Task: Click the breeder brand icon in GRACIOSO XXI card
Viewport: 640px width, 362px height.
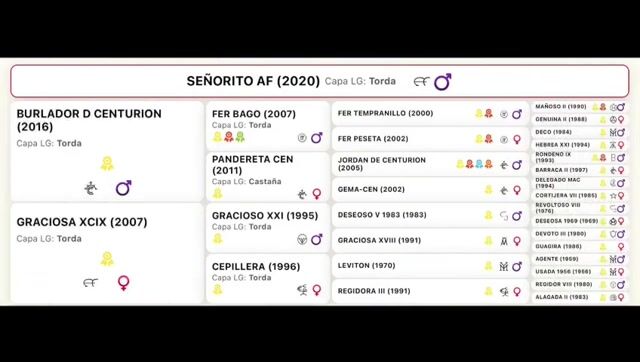Action: pos(302,240)
